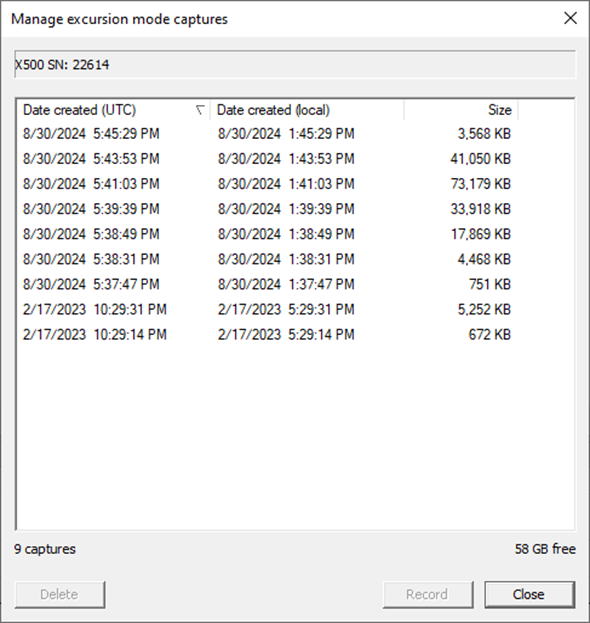Screen dimensions: 590x623
Task: Click local time 8/30/2024 1:41:03 PM
Action: pos(286,184)
